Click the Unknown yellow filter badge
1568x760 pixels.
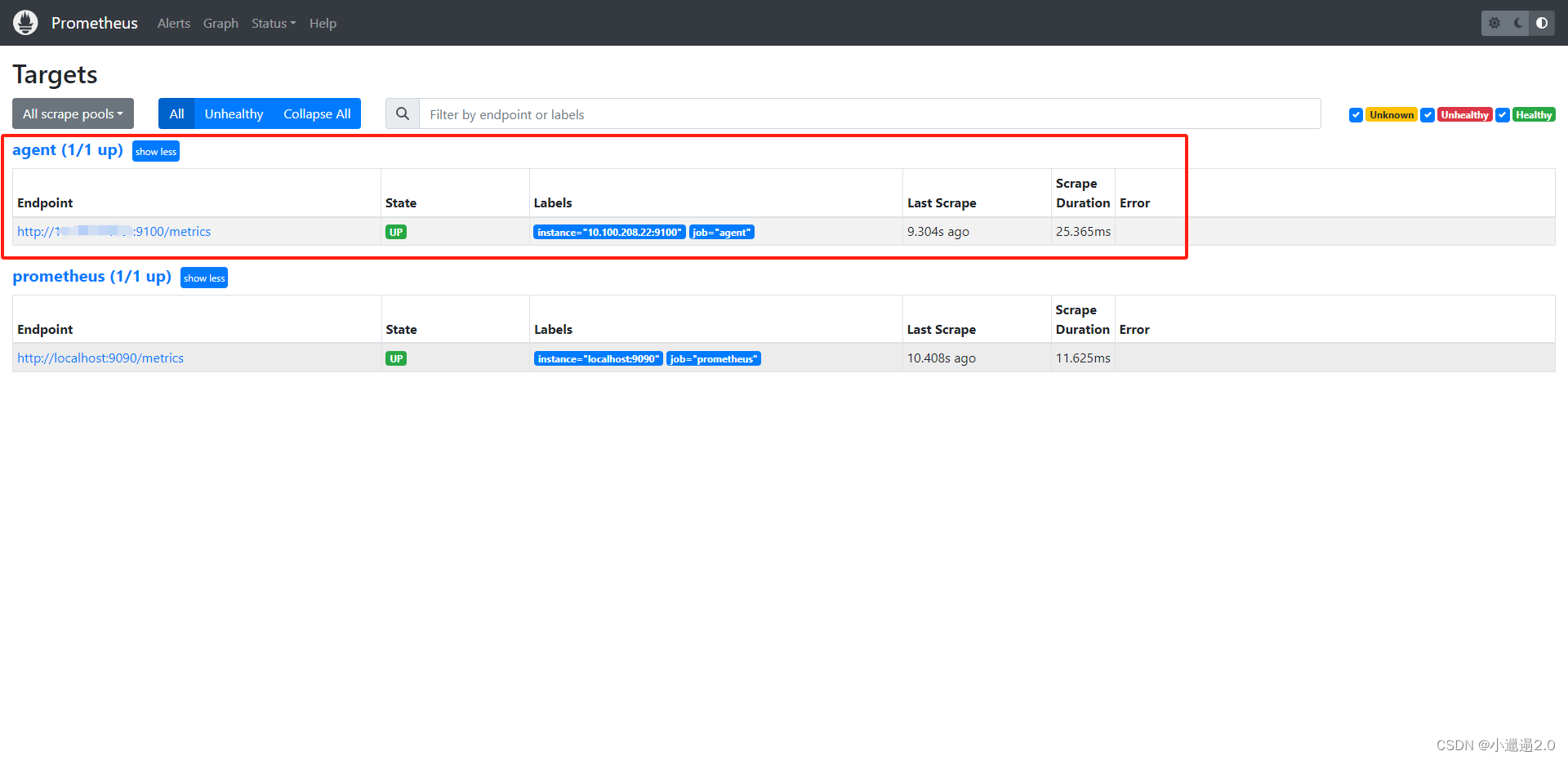(x=1392, y=115)
